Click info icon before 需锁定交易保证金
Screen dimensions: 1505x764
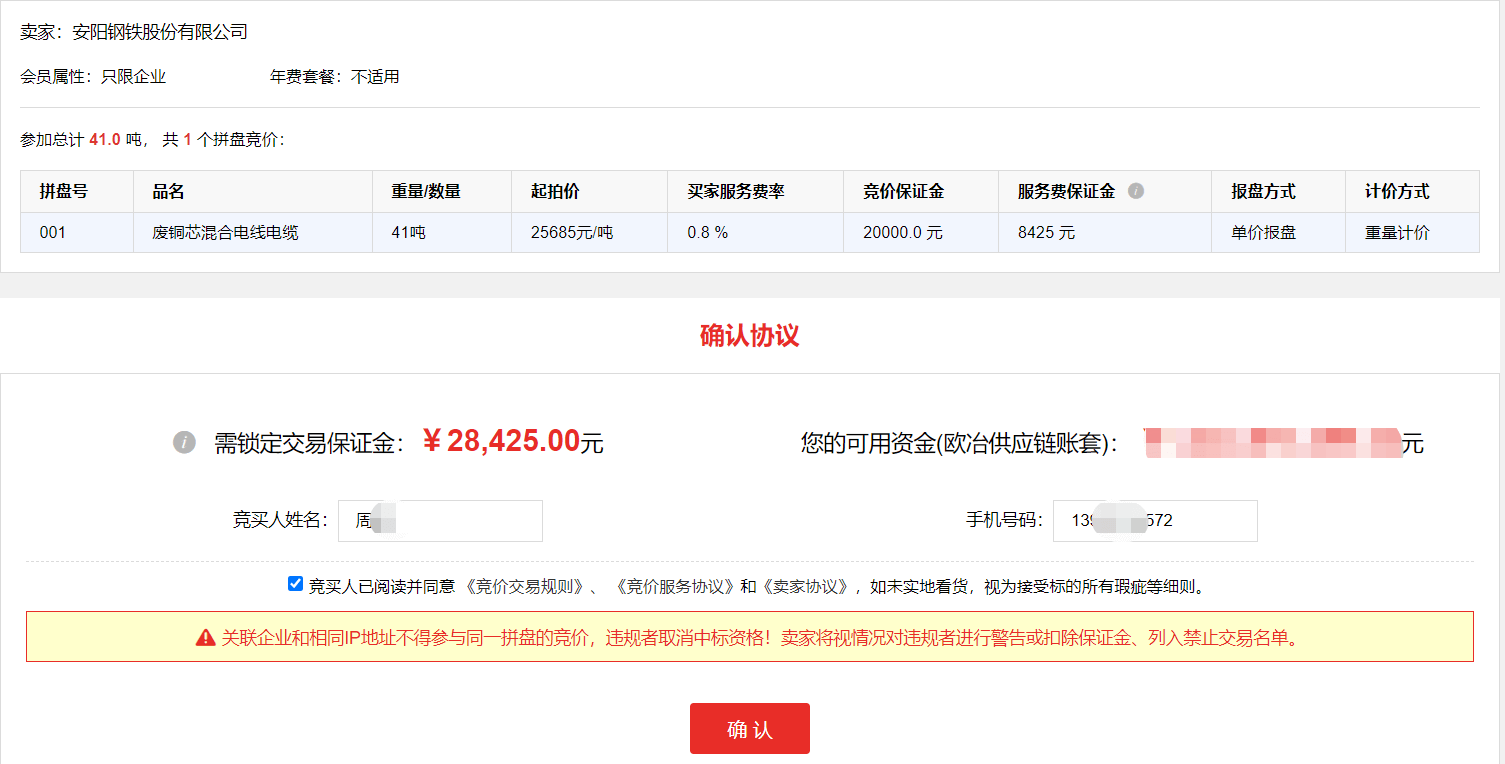click(184, 442)
